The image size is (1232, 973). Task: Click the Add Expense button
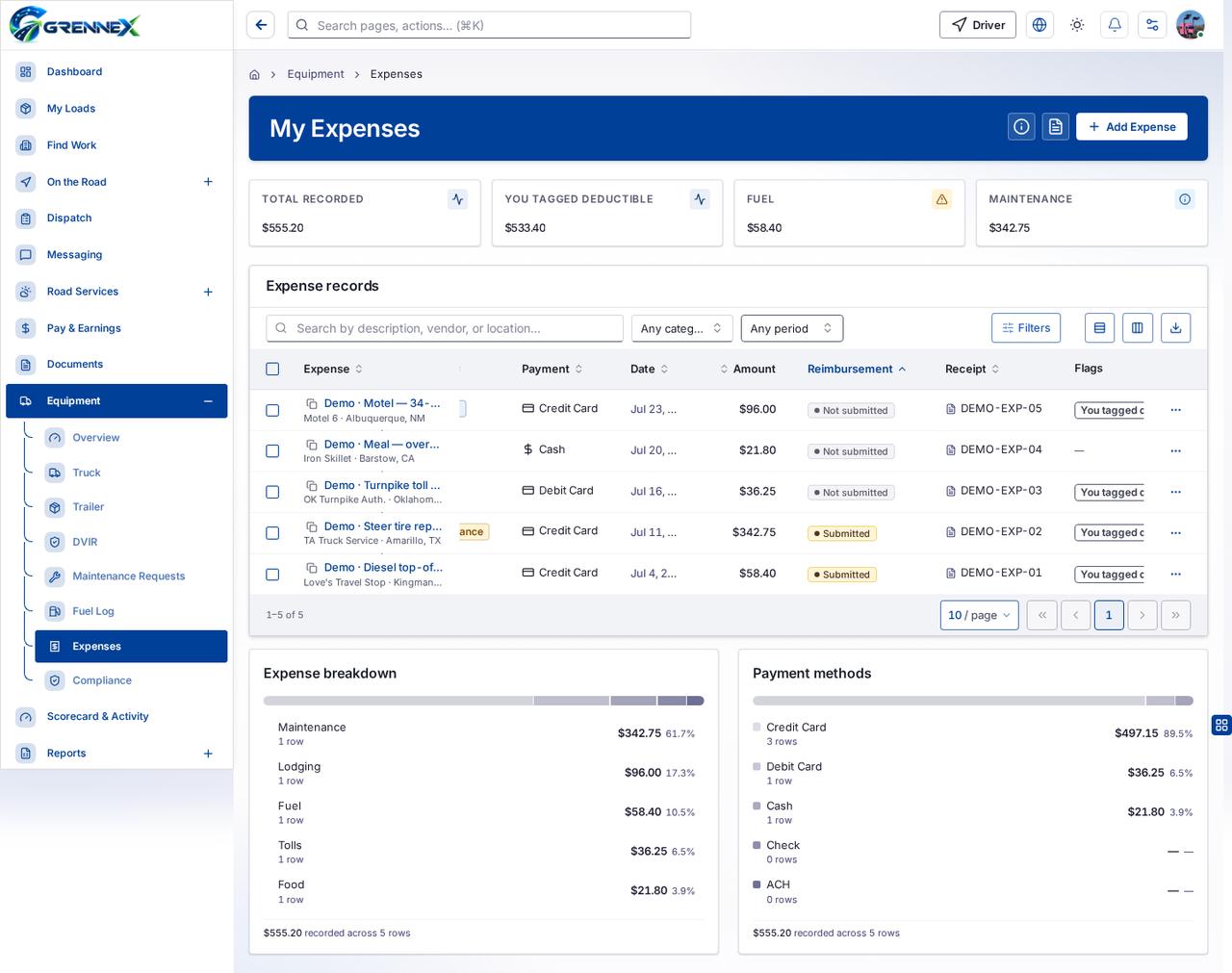(1131, 126)
